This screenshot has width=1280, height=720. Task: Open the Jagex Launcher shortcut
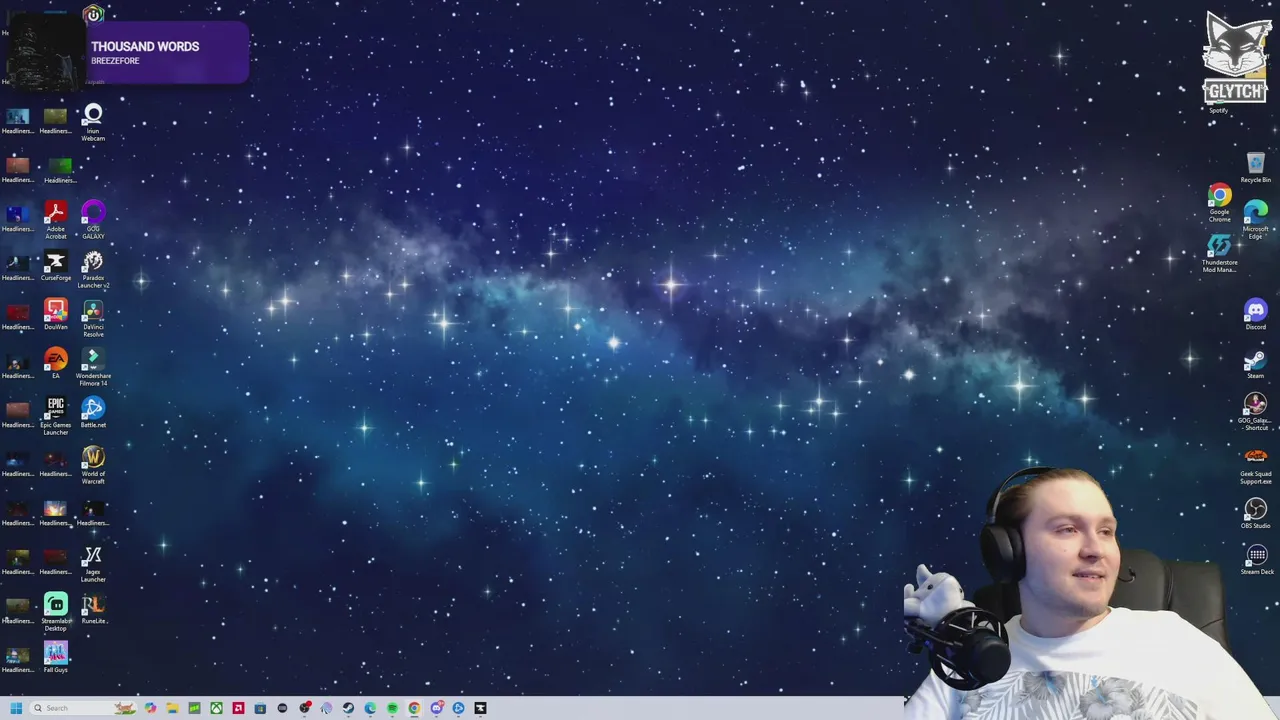coord(93,564)
